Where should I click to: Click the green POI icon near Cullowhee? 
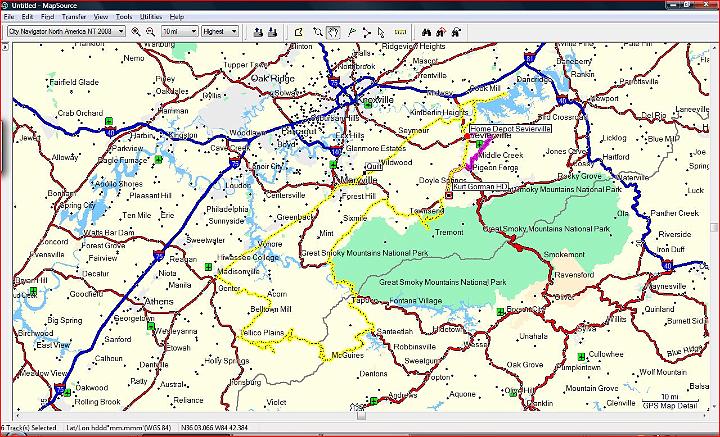(581, 357)
